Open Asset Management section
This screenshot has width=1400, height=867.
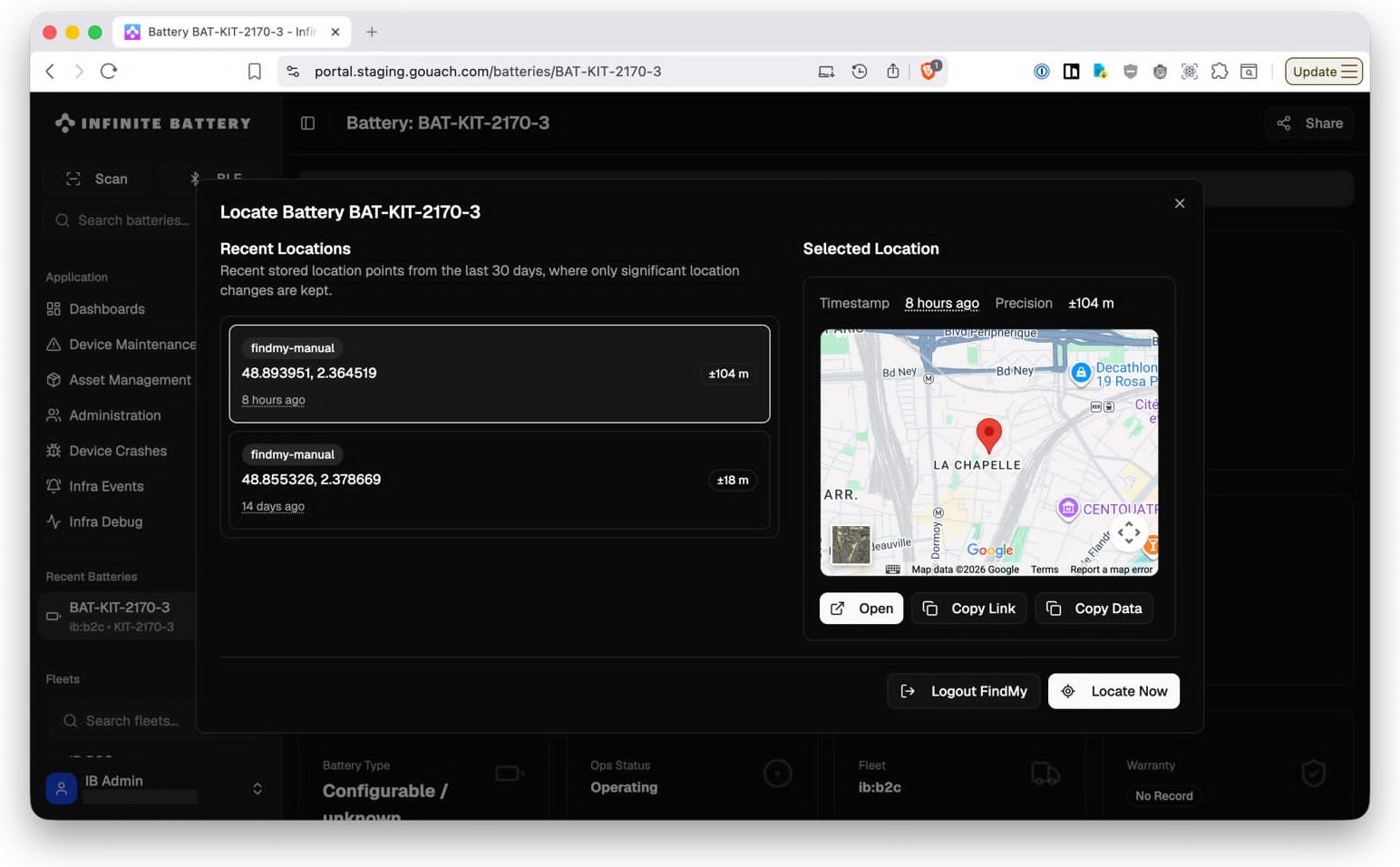pos(119,380)
